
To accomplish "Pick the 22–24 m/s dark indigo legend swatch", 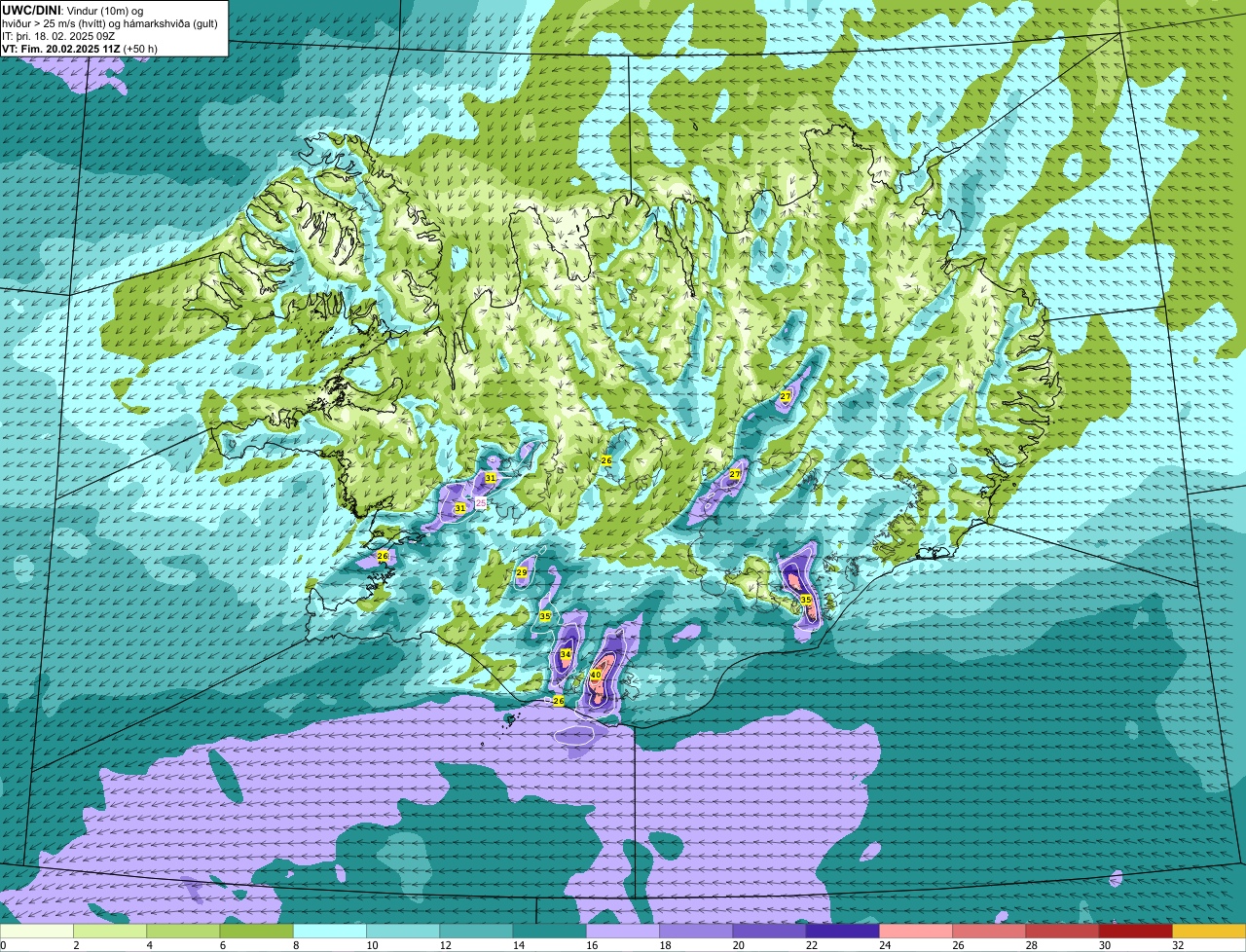I will (842, 932).
